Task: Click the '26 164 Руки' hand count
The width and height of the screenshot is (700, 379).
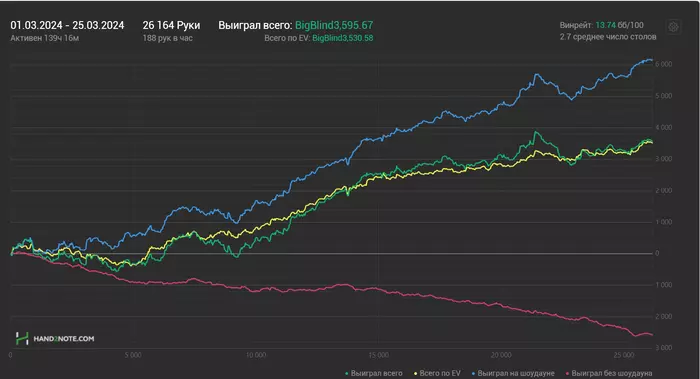Action: pyautogui.click(x=171, y=25)
